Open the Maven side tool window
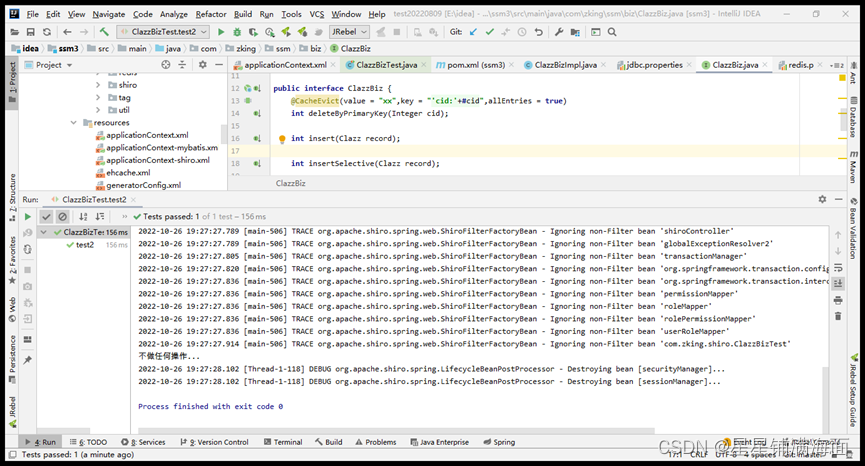The width and height of the screenshot is (865, 466). coord(854,167)
